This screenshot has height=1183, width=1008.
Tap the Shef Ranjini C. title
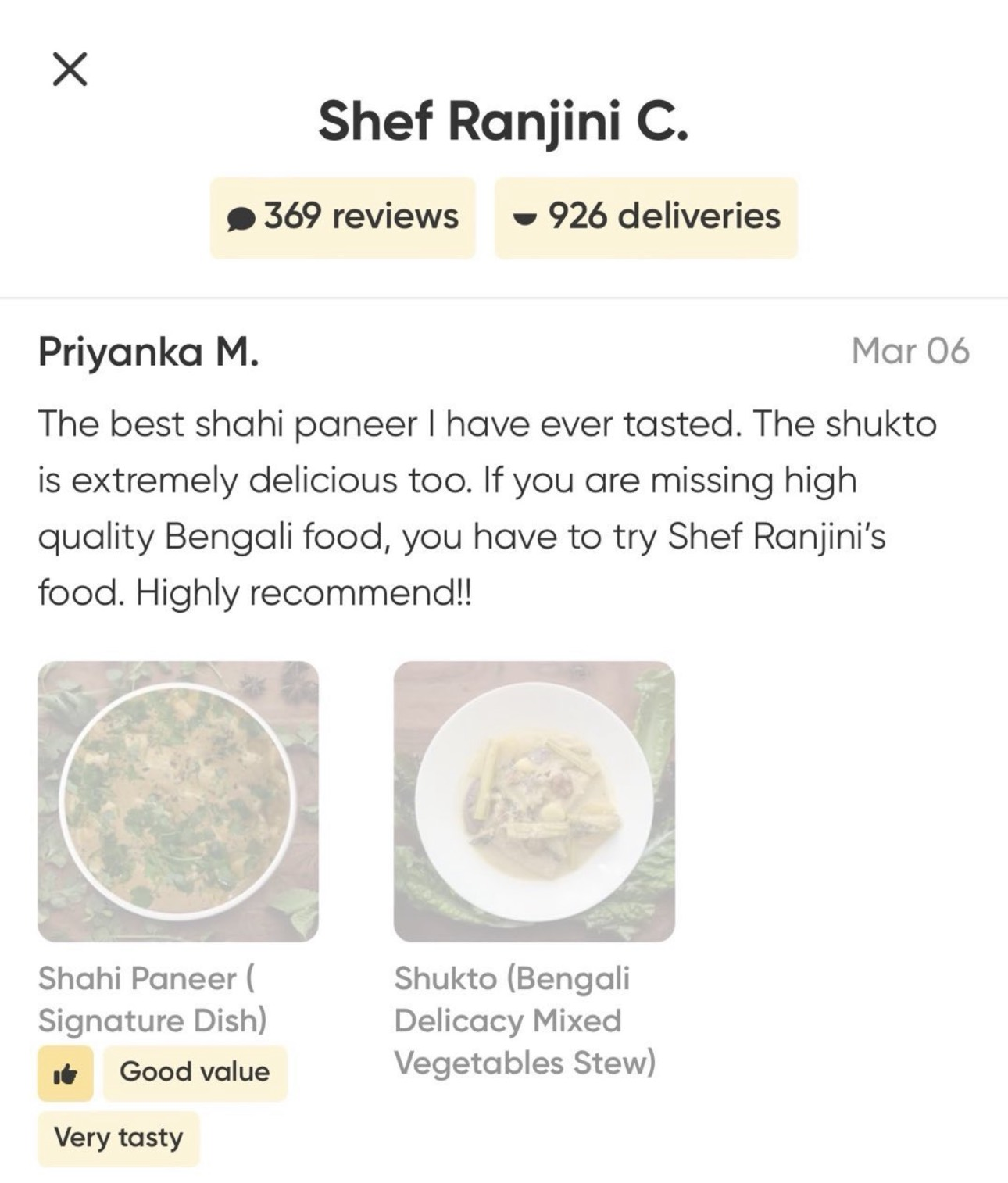click(x=504, y=122)
